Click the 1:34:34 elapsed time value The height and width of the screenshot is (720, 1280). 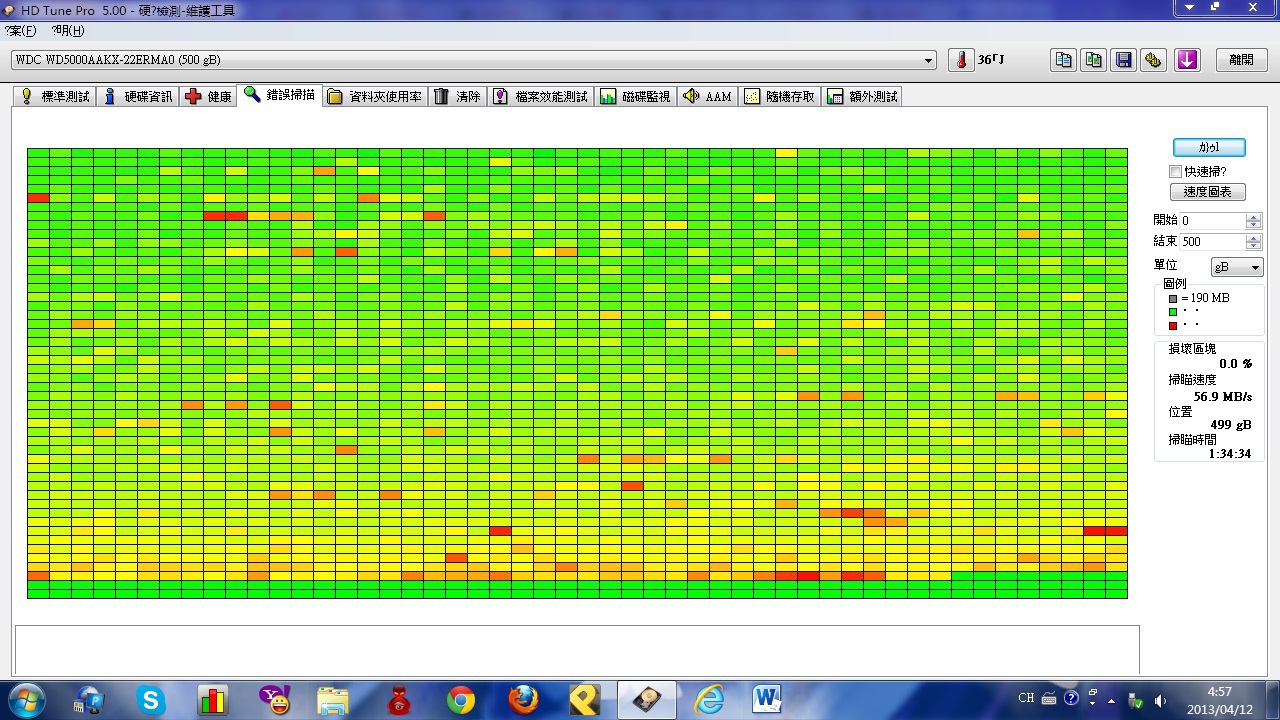pyautogui.click(x=1229, y=453)
